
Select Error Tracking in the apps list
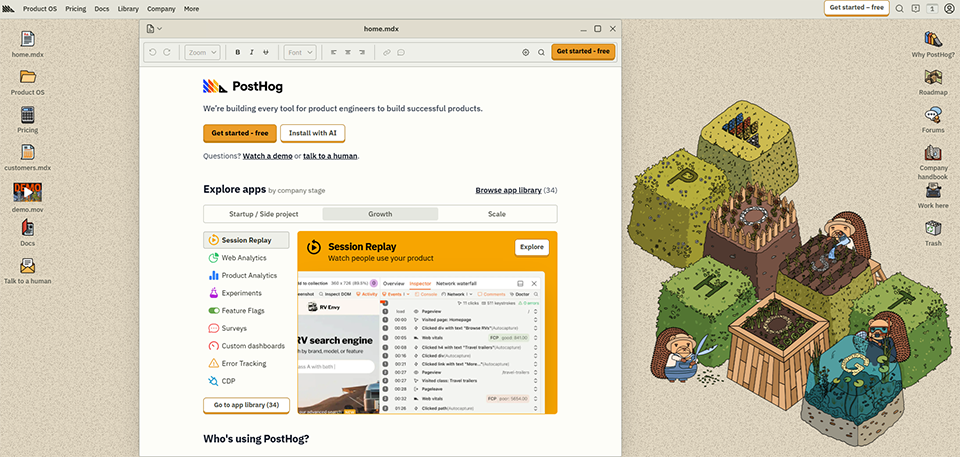(x=246, y=363)
